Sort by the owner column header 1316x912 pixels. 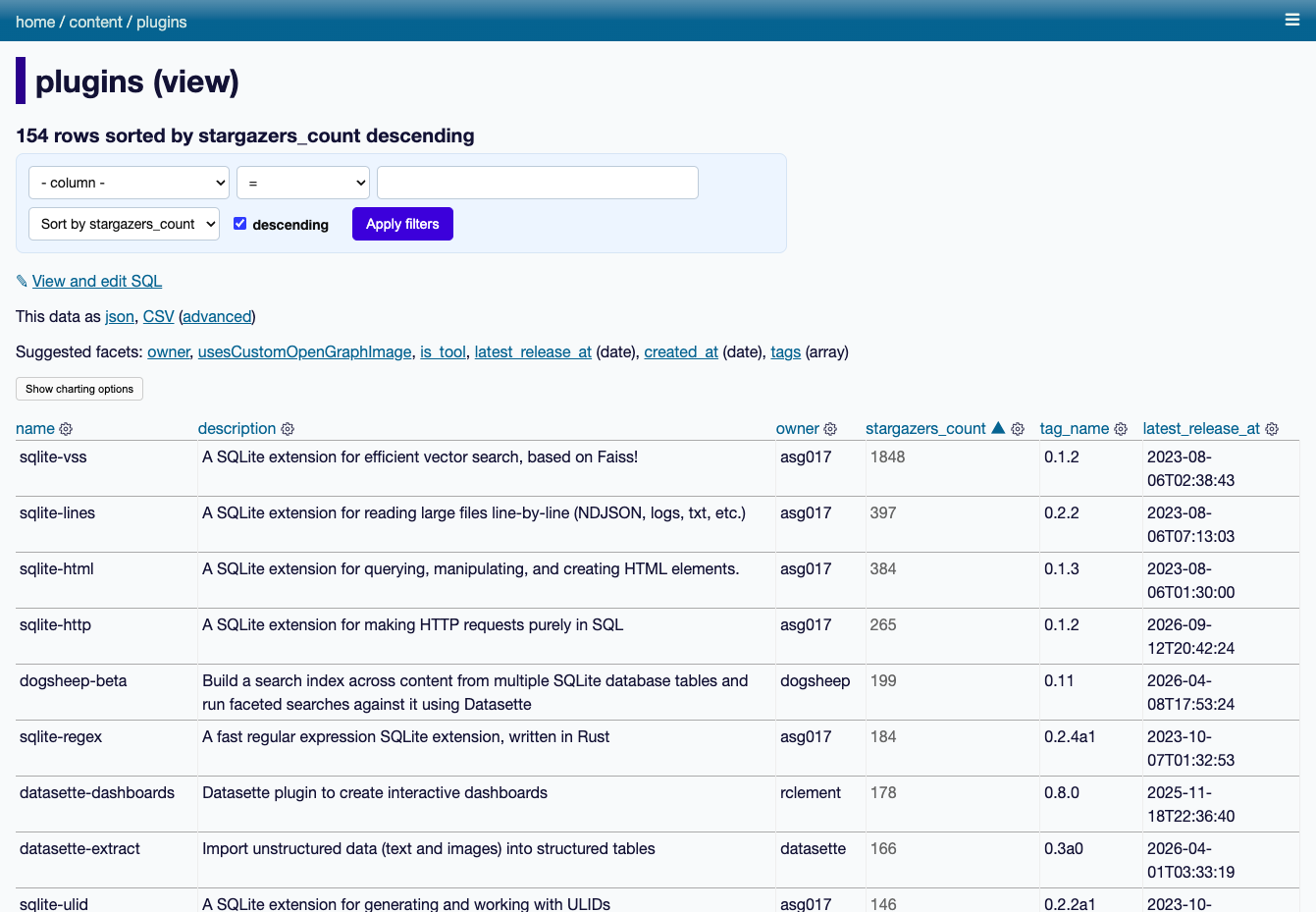[798, 428]
